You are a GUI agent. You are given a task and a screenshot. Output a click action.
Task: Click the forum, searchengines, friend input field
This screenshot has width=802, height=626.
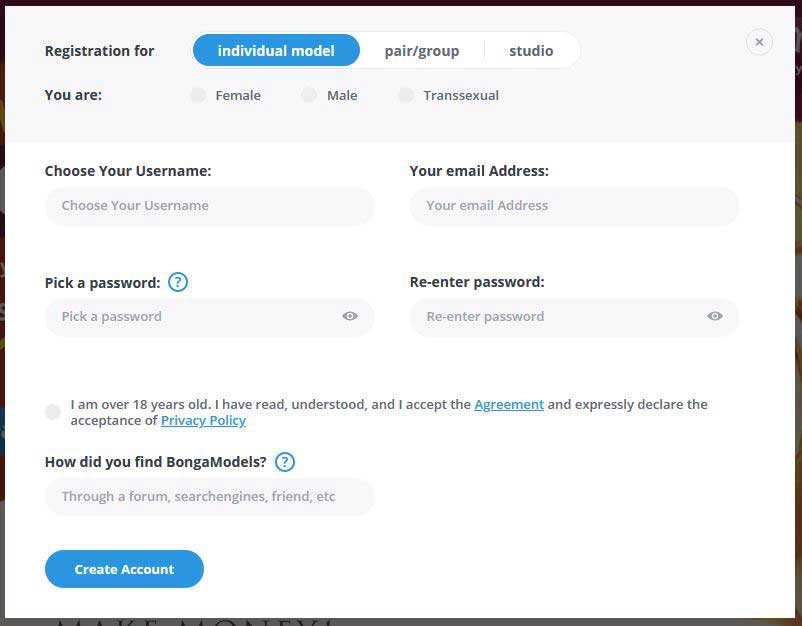coord(209,497)
